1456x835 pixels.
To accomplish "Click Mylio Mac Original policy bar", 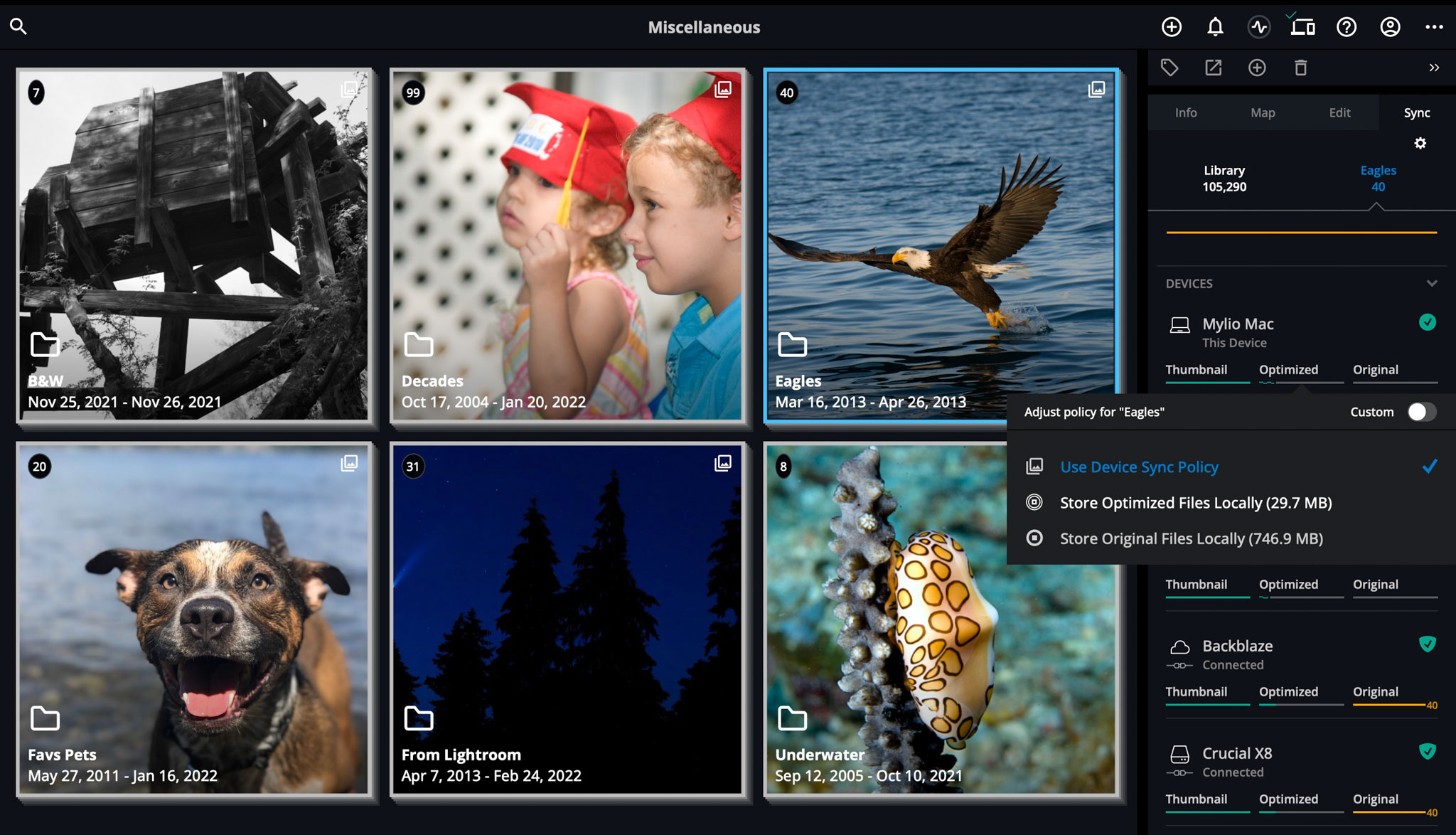I will [1395, 383].
